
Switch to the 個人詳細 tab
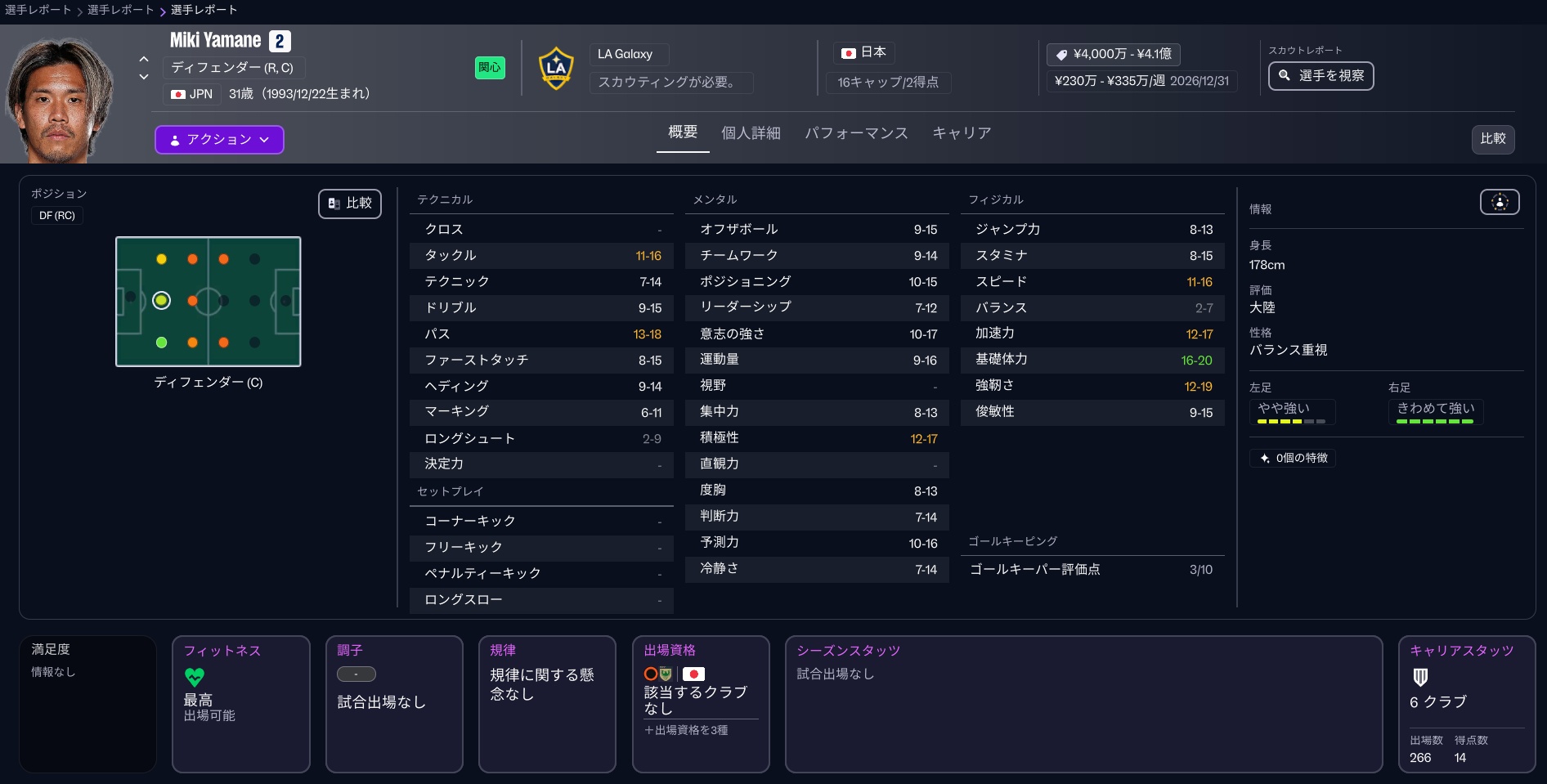pos(750,133)
